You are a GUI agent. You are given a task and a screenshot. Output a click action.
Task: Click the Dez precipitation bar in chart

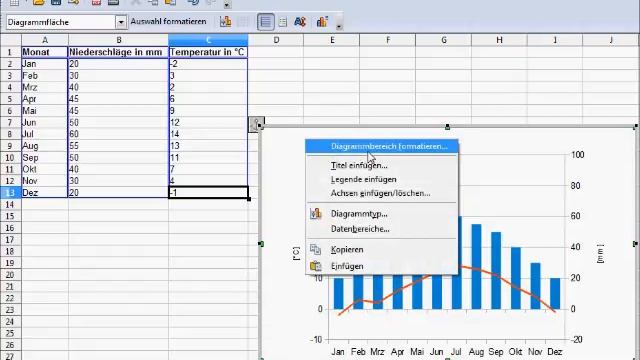tap(555, 293)
